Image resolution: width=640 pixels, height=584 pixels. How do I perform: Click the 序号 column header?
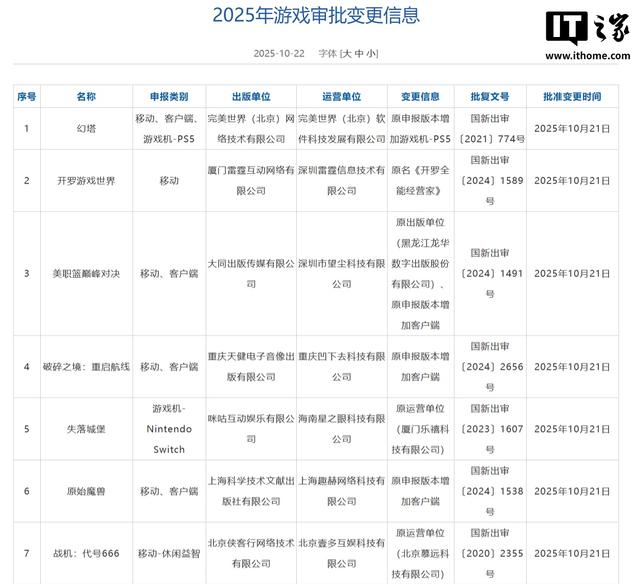[x=27, y=97]
